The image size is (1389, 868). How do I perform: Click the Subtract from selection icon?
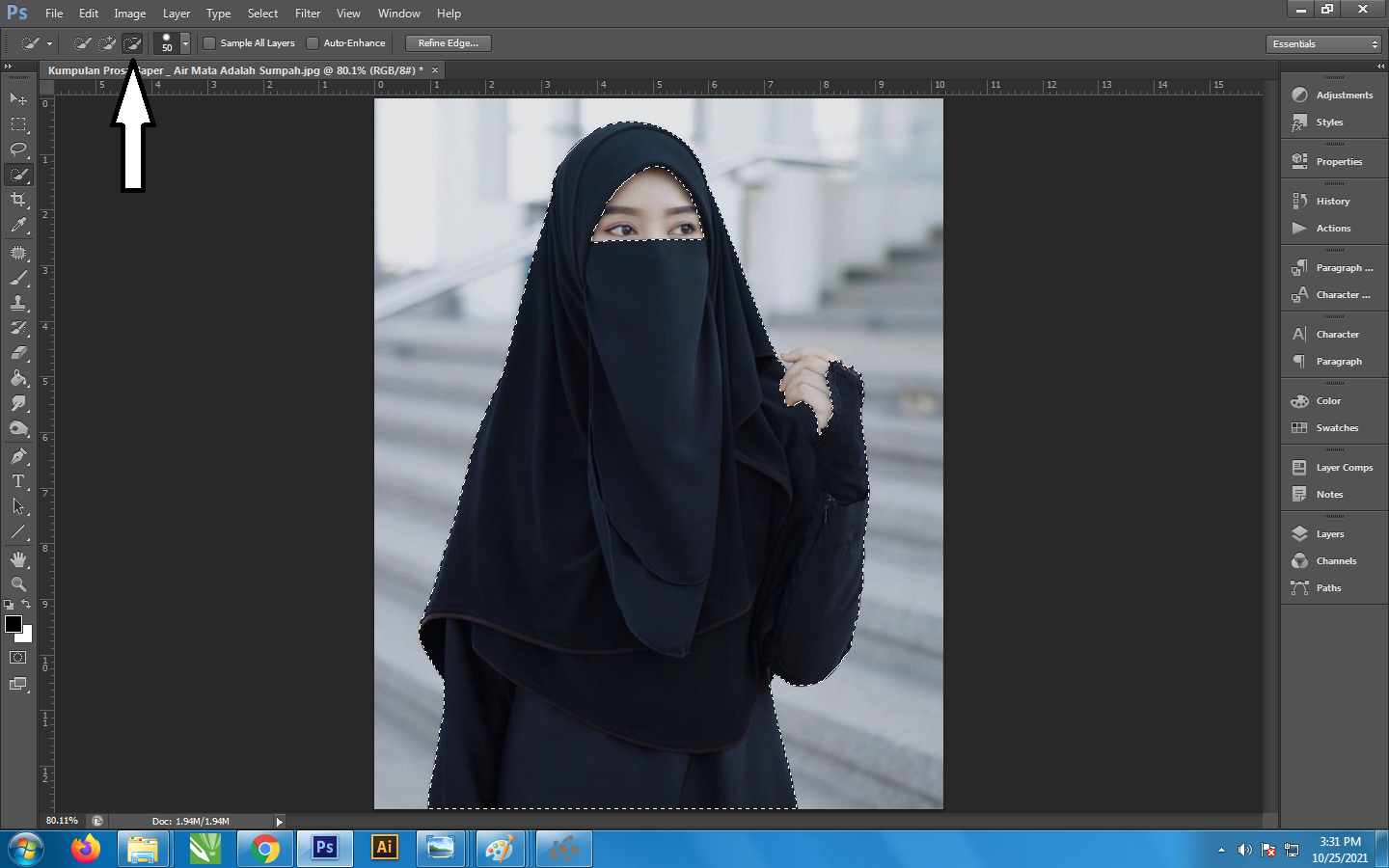pyautogui.click(x=132, y=43)
